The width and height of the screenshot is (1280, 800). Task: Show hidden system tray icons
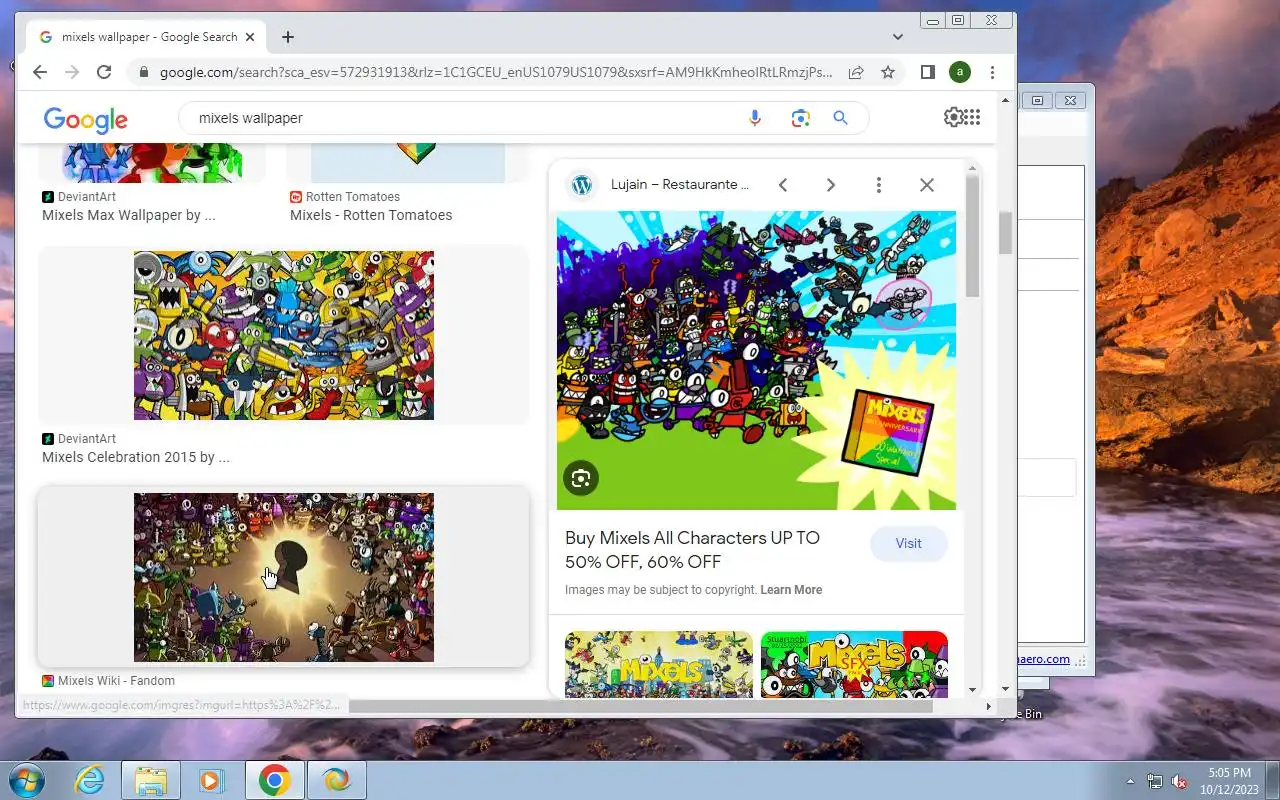point(1131,781)
